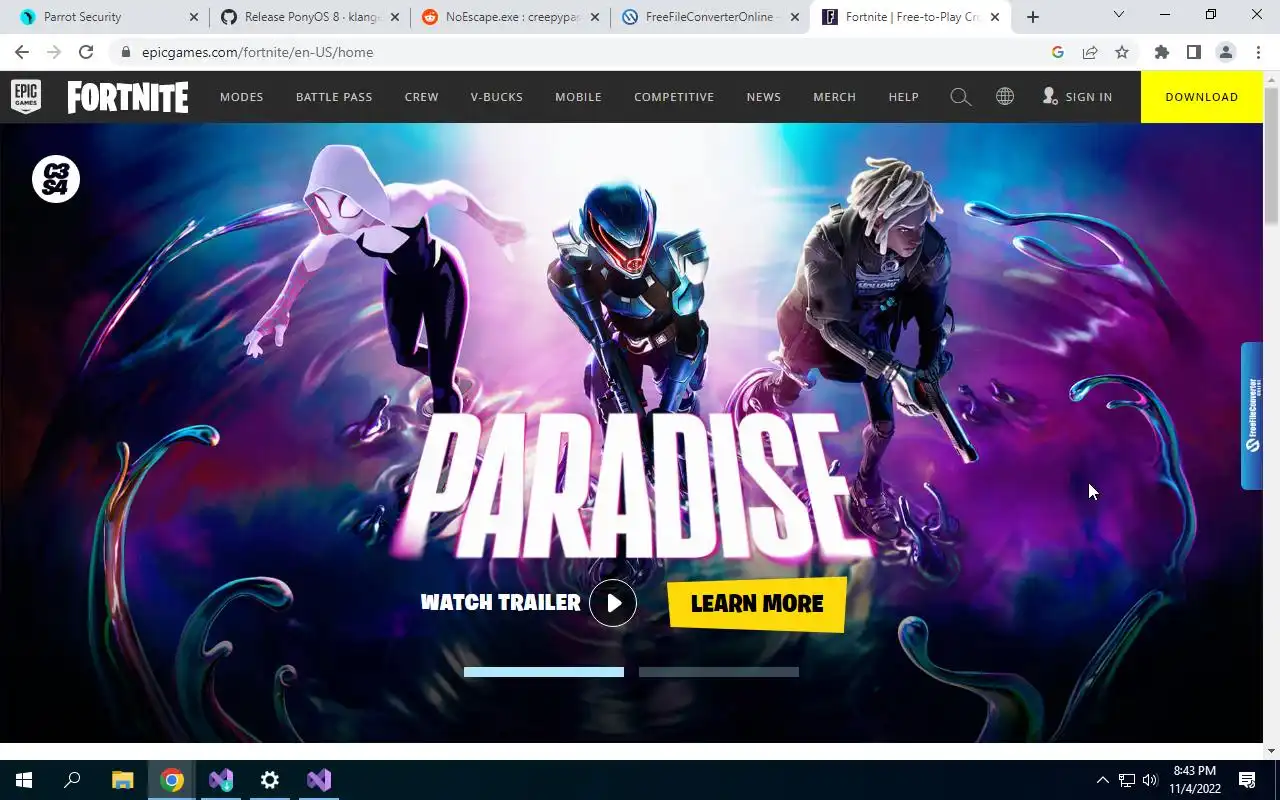Screen dimensions: 1280x800
Task: Open the MOBILE menu item
Action: pyautogui.click(x=579, y=97)
